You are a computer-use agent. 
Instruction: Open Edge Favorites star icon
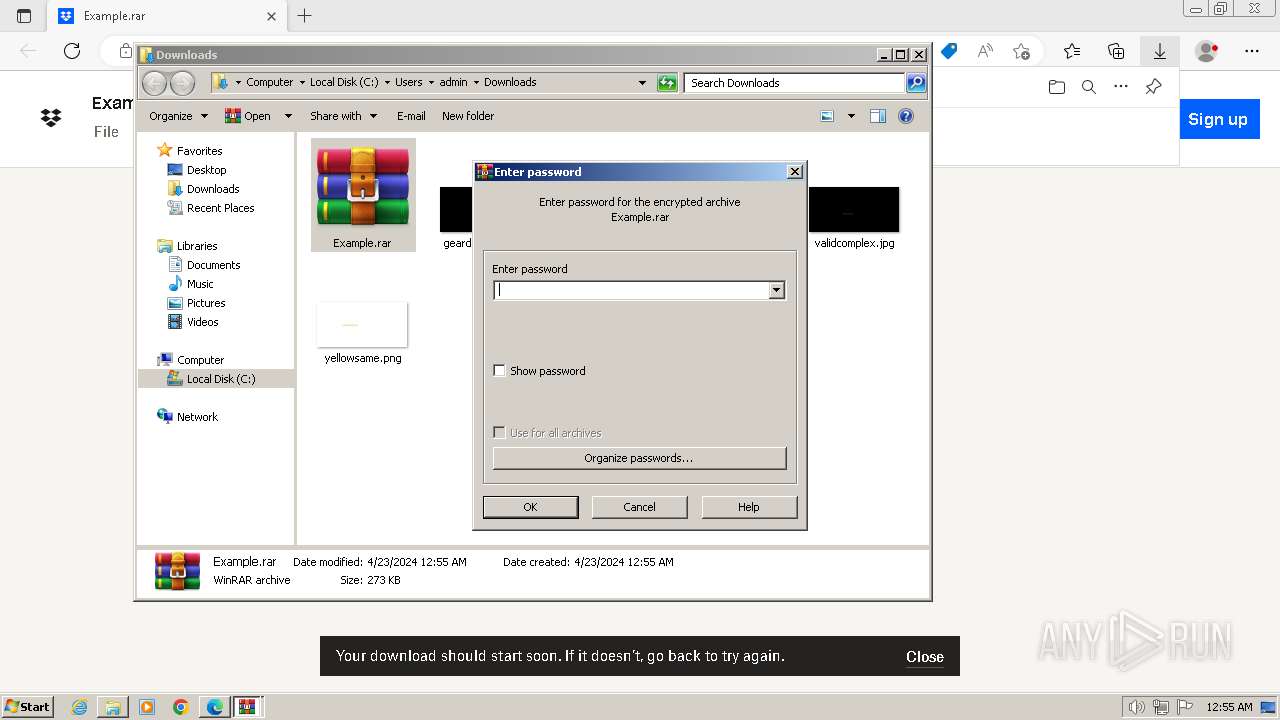click(x=1072, y=51)
